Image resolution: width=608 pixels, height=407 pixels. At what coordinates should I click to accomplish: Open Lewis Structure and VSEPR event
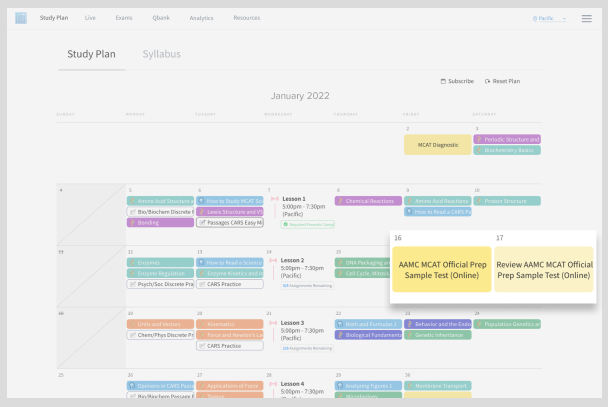point(230,212)
